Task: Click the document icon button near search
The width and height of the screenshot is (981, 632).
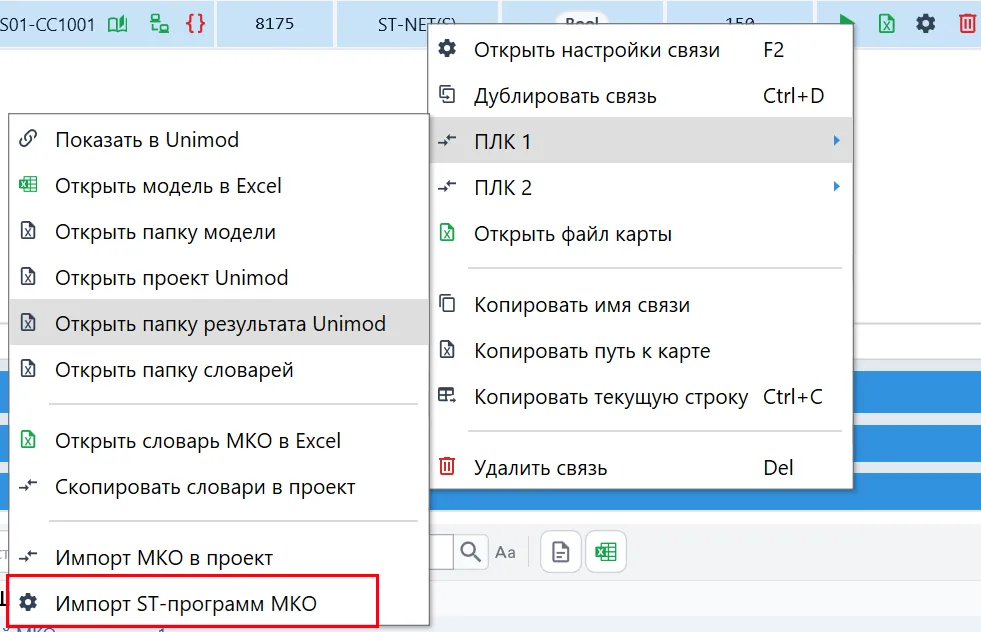Action: coord(561,552)
